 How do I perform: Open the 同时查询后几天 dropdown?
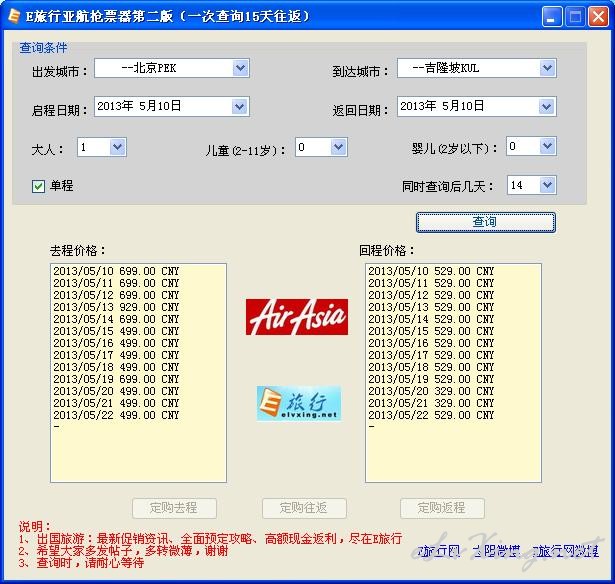click(547, 185)
